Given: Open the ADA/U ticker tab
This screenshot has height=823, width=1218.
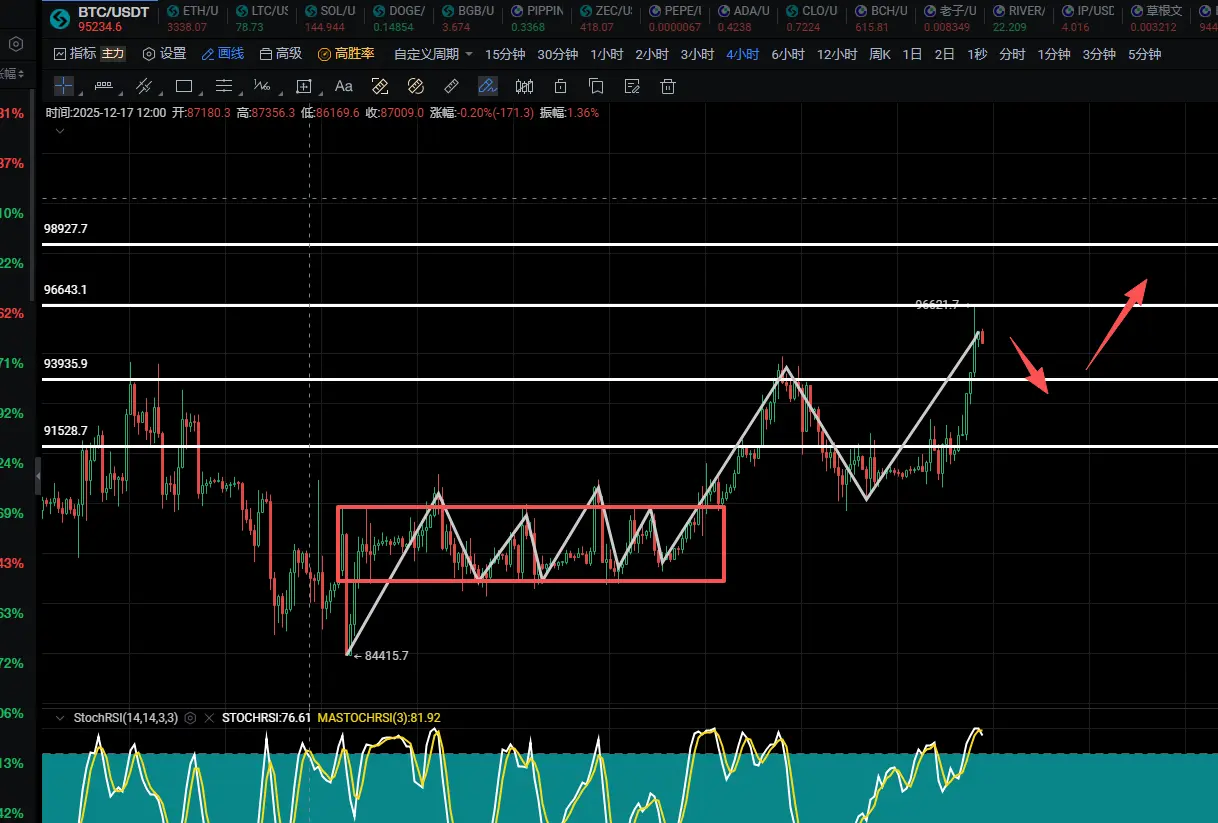Looking at the screenshot, I should pyautogui.click(x=743, y=18).
